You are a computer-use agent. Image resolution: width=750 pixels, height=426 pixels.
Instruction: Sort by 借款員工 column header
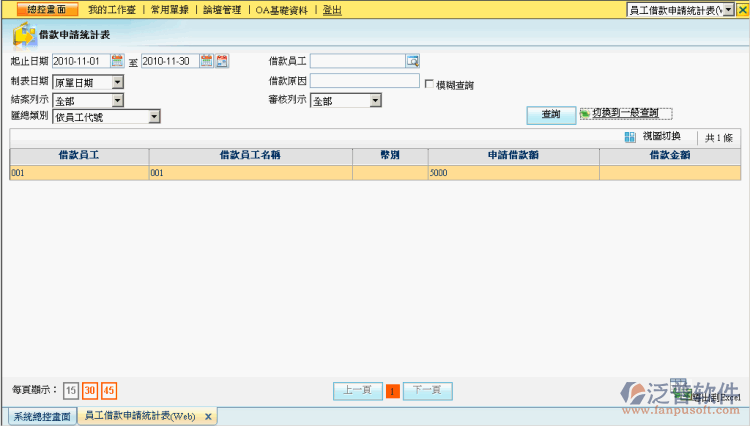pyautogui.click(x=79, y=155)
